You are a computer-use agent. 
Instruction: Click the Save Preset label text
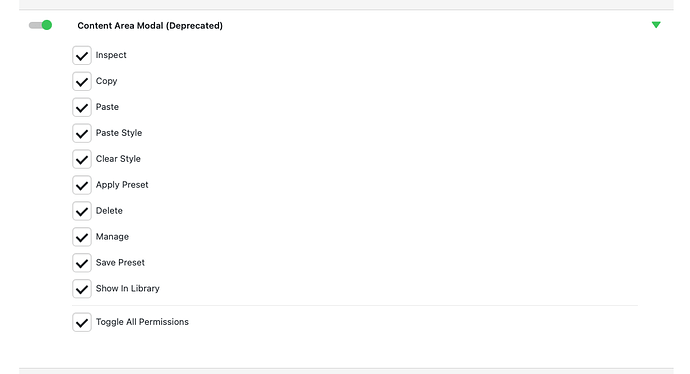coord(120,262)
